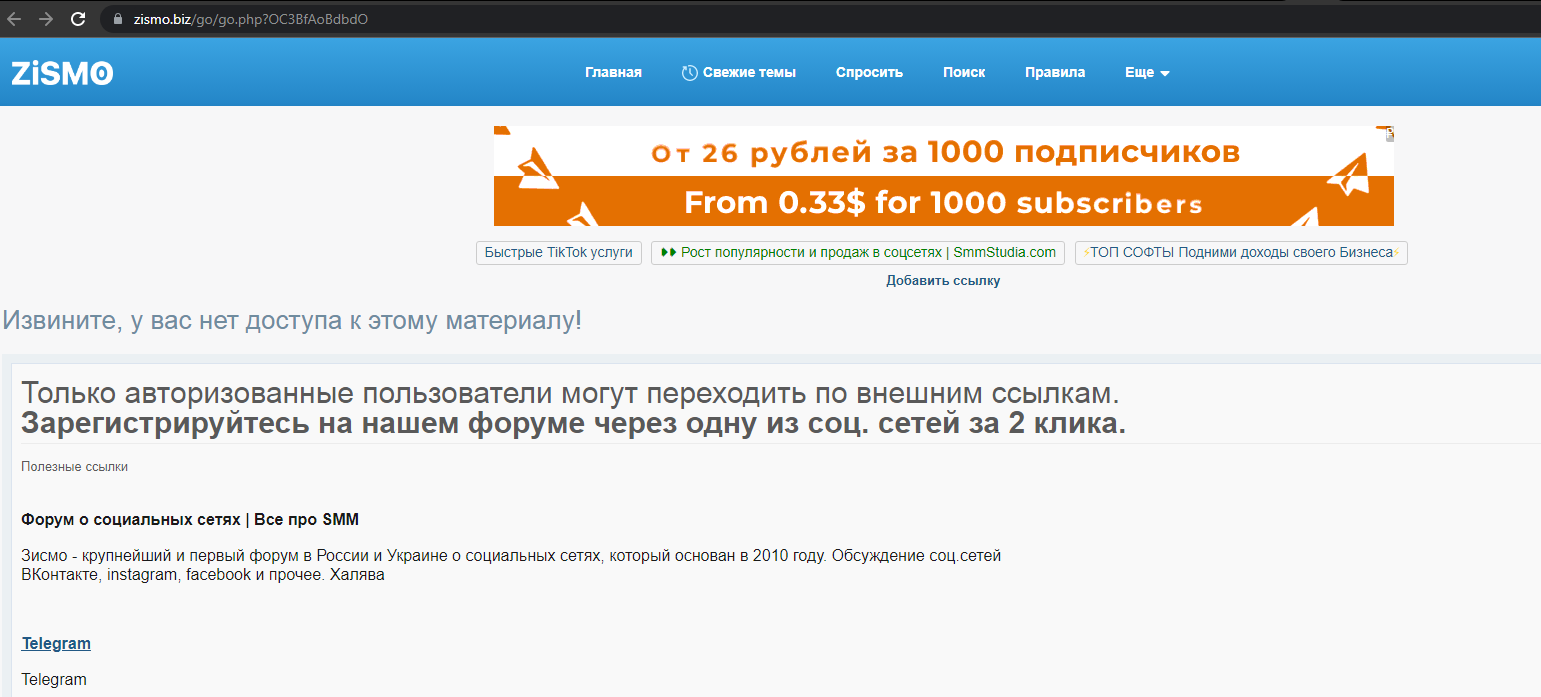1541x697 pixels.
Task: Click the Зисмо - крупнейший description paragraph
Action: pyautogui.click(x=511, y=565)
